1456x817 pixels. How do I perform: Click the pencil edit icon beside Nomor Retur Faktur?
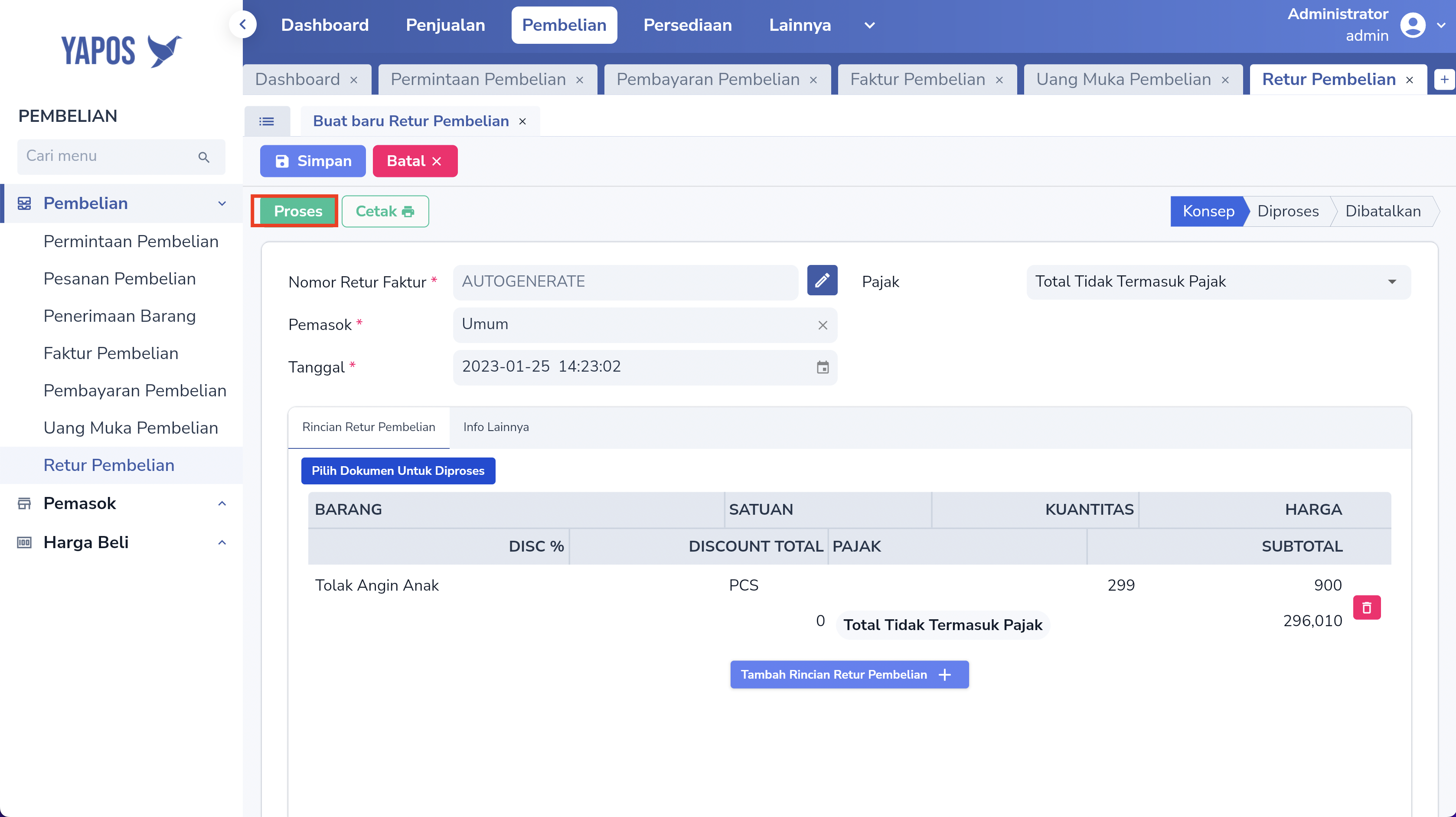pyautogui.click(x=822, y=281)
